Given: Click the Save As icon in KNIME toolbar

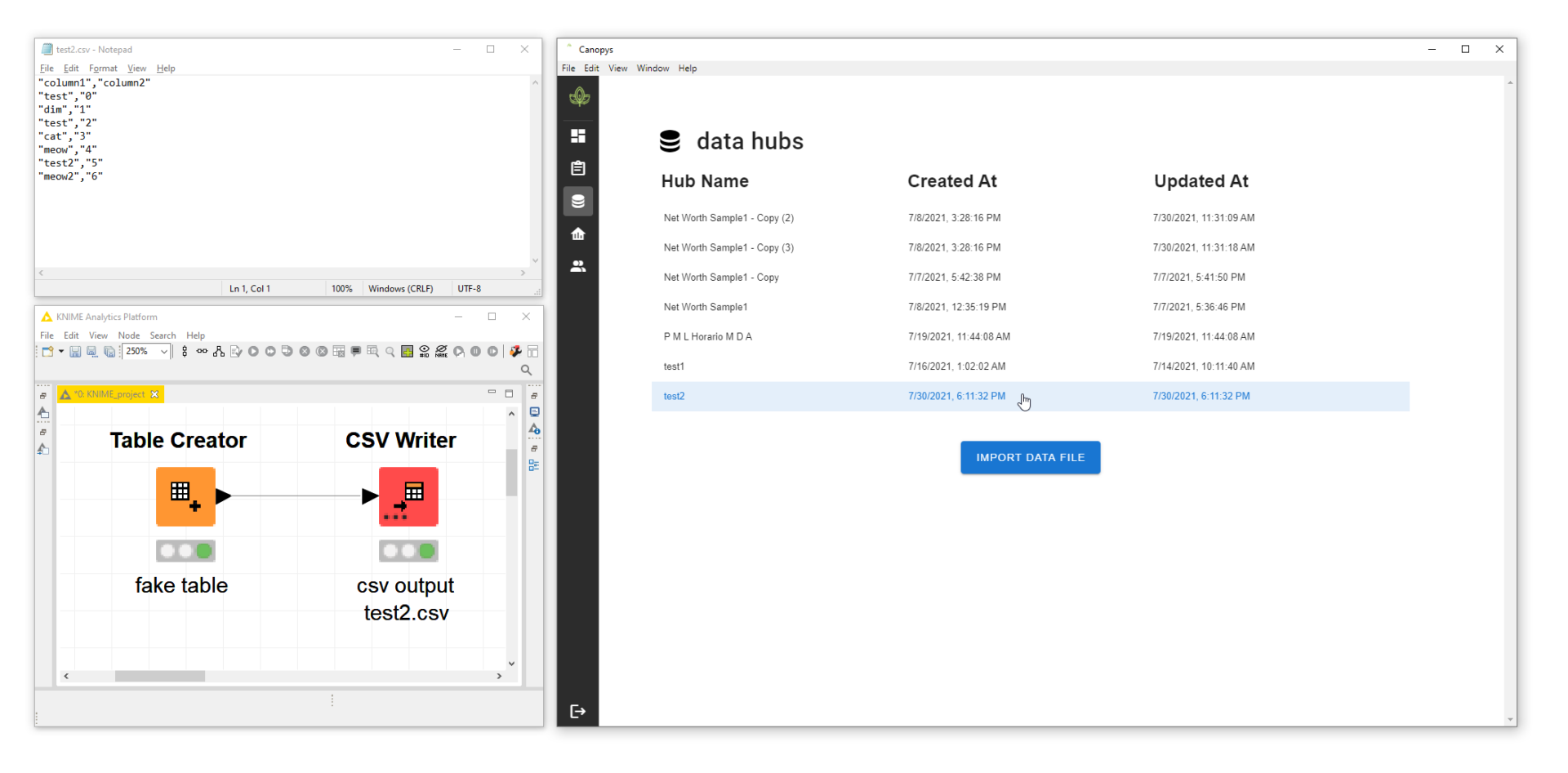Looking at the screenshot, I should pyautogui.click(x=92, y=352).
